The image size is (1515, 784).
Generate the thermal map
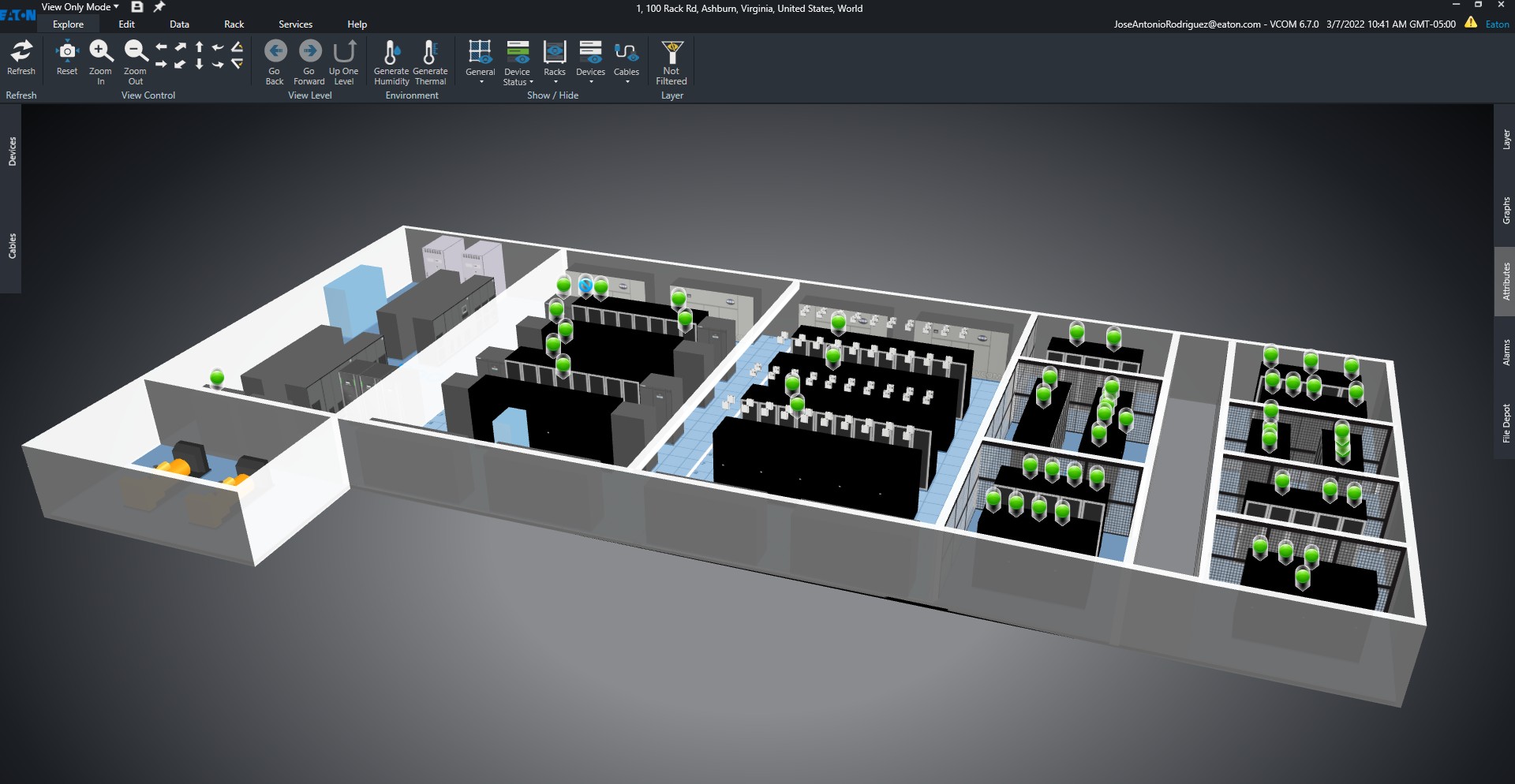point(430,54)
